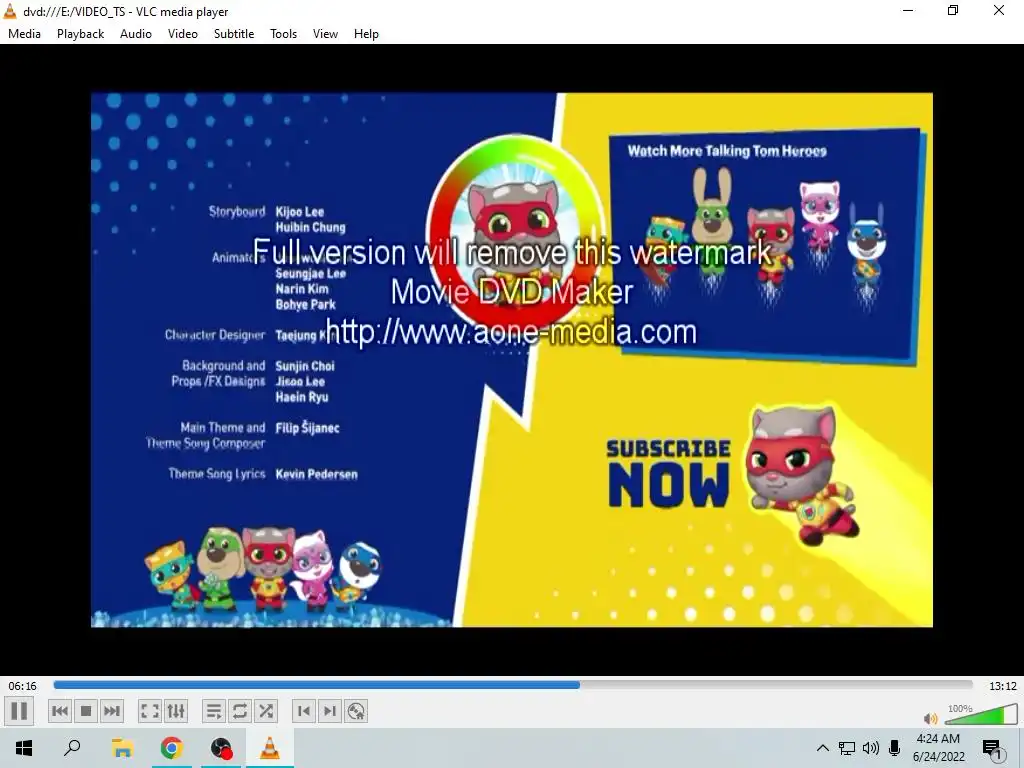Open the Tools menu
This screenshot has height=768, width=1024.
[x=283, y=34]
